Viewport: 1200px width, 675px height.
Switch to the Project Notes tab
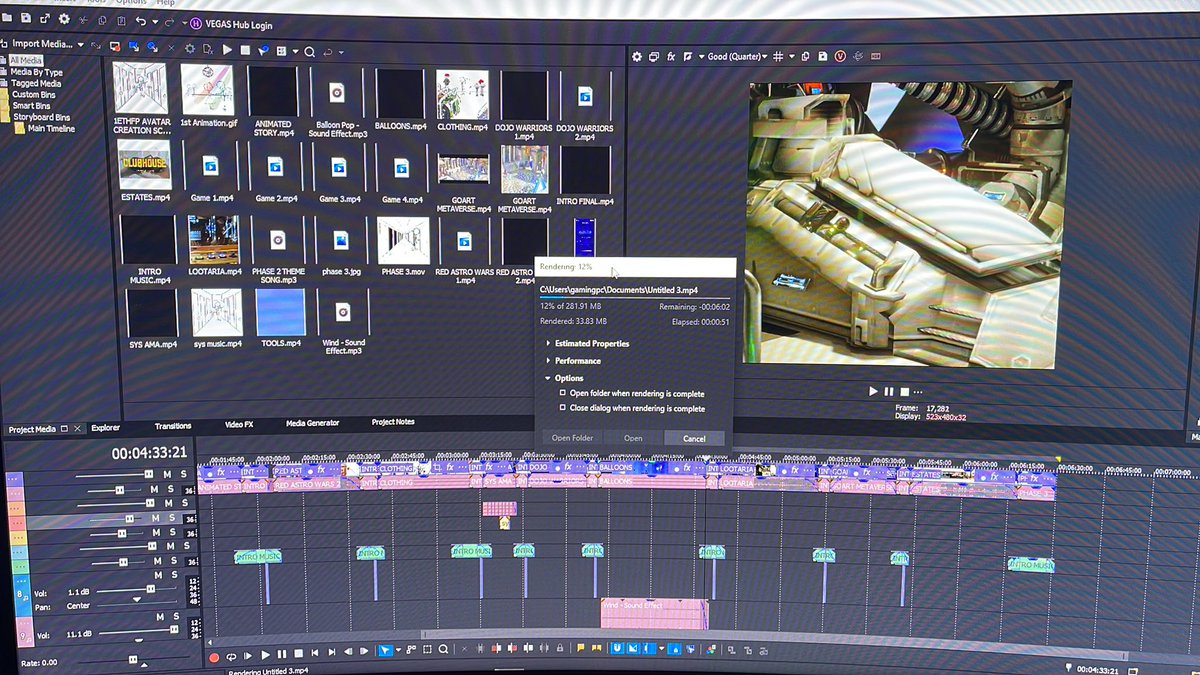coord(393,422)
